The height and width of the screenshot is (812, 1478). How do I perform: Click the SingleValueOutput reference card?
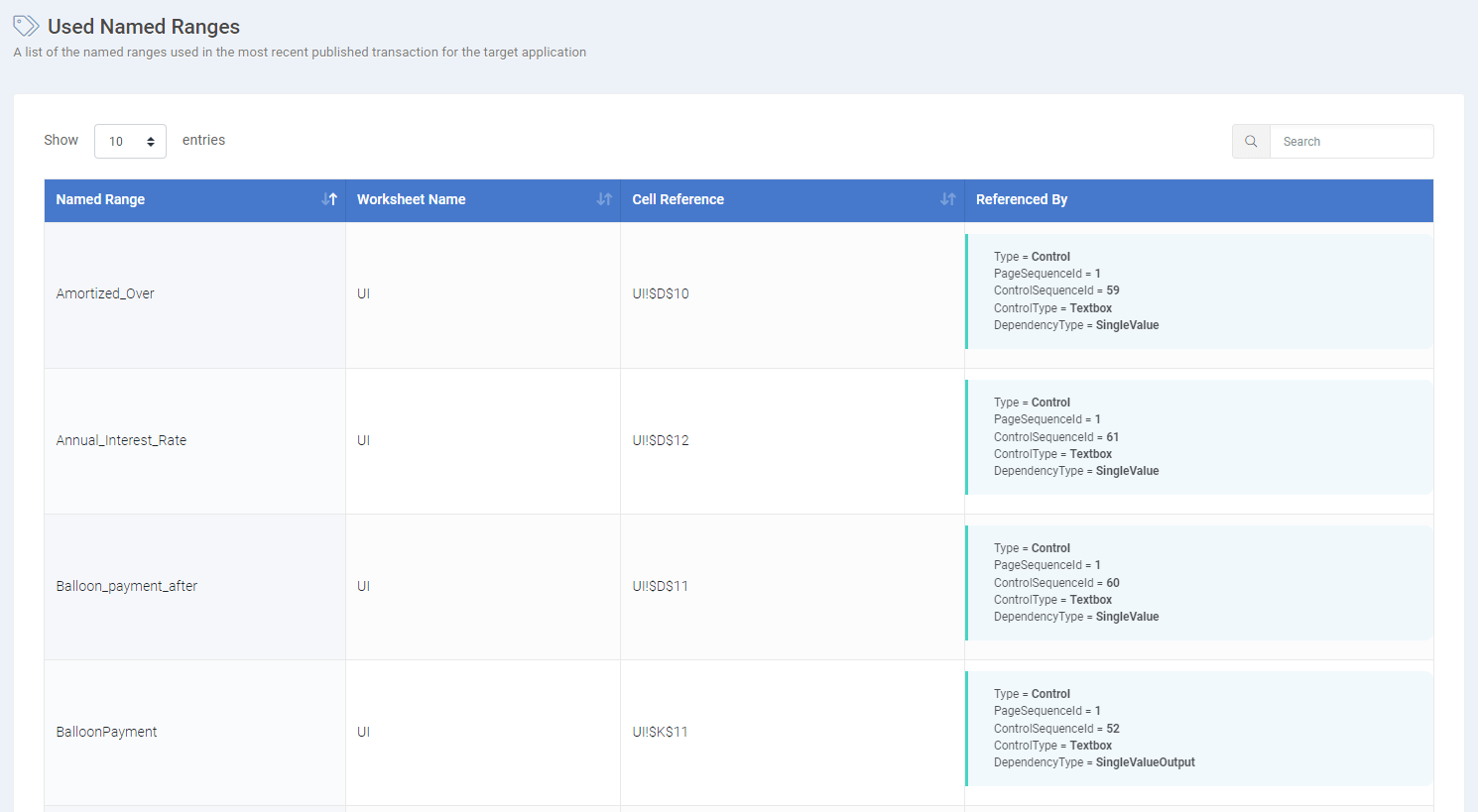[1198, 729]
